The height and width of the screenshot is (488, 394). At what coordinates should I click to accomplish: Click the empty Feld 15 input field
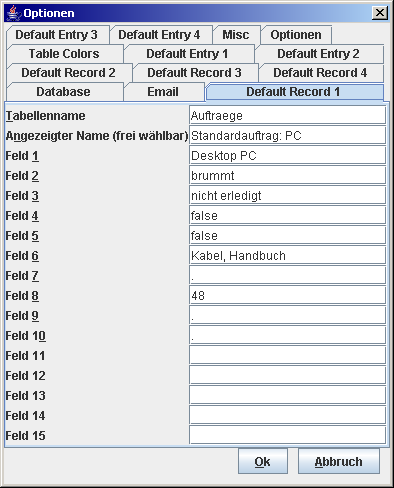tap(288, 435)
